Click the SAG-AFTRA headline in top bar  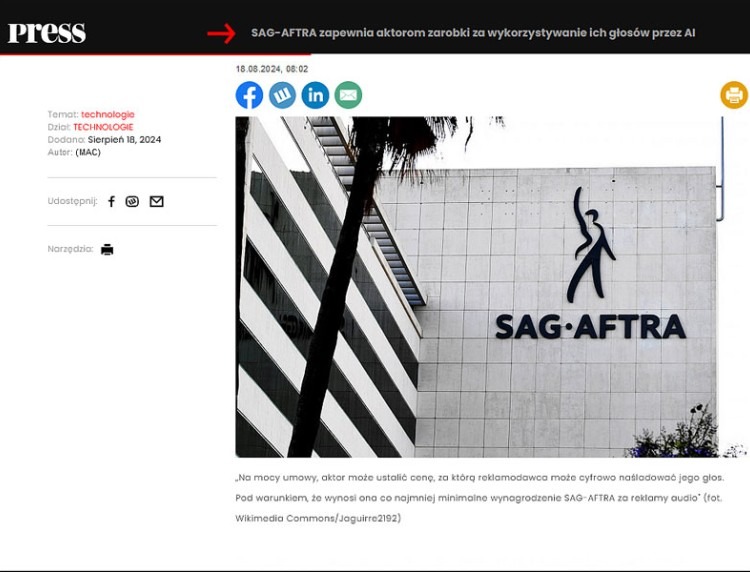(x=473, y=33)
